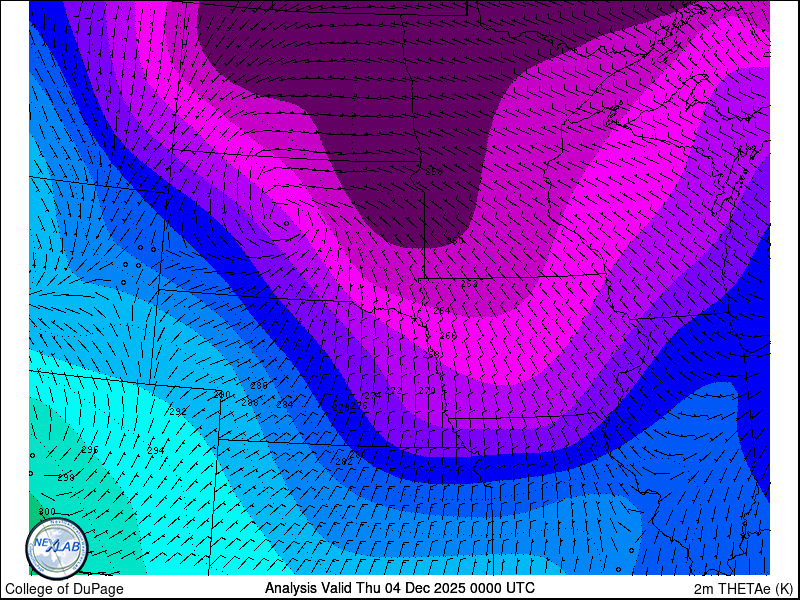The image size is (800, 600).
Task: Click the 268 contour label
Action: pos(431,355)
